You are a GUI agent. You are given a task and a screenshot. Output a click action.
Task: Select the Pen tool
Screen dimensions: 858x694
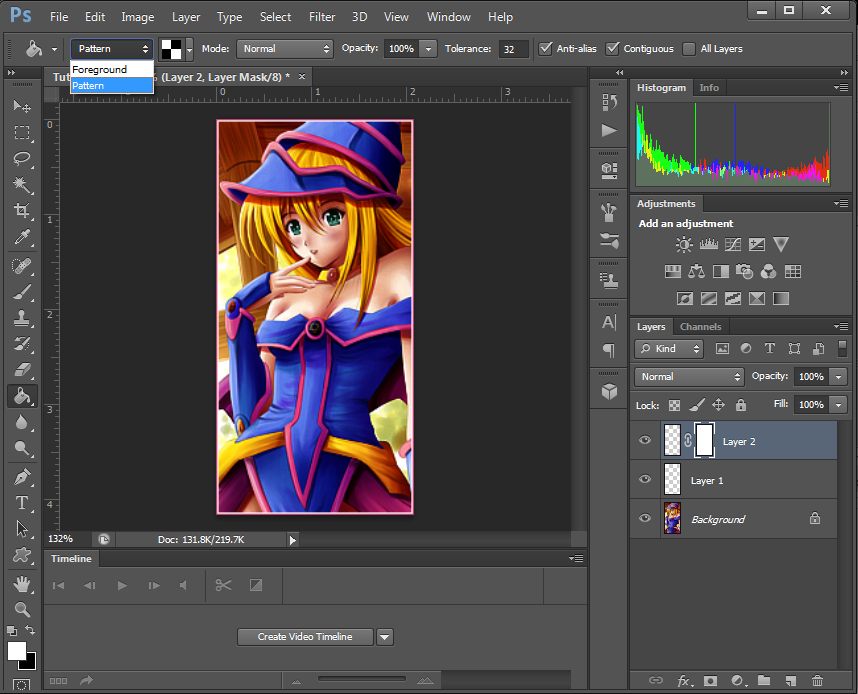point(22,477)
